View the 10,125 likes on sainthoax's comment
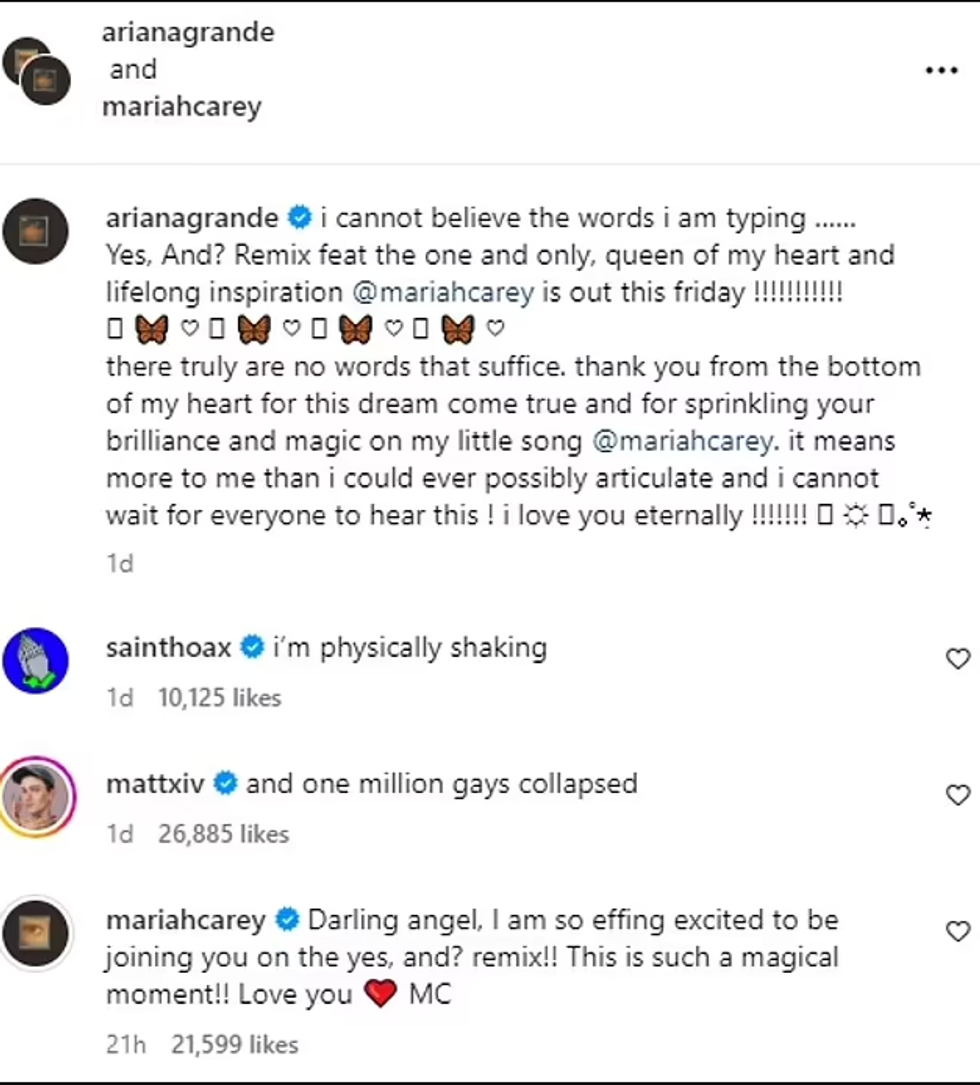The width and height of the screenshot is (980, 1085). [x=220, y=697]
